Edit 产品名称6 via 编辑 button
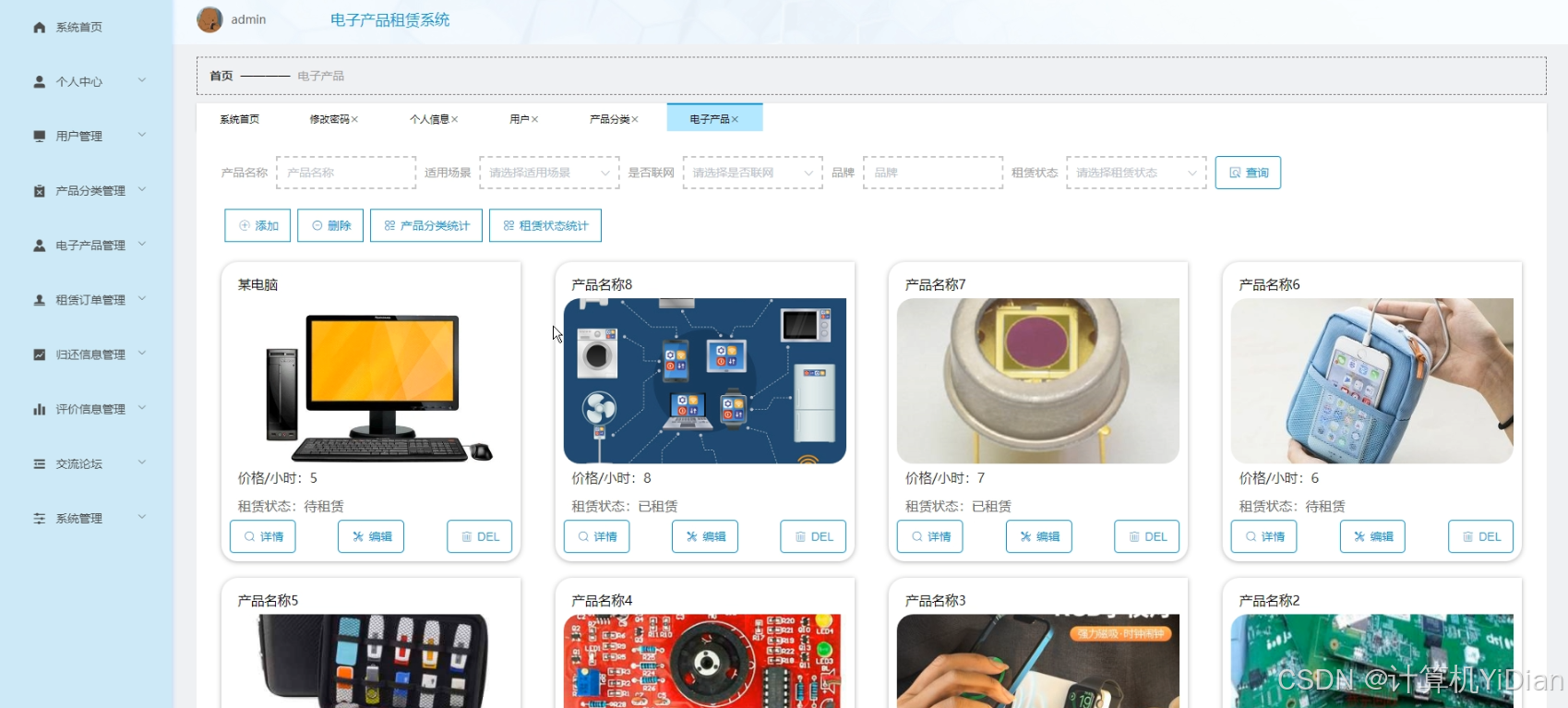 [1372, 536]
